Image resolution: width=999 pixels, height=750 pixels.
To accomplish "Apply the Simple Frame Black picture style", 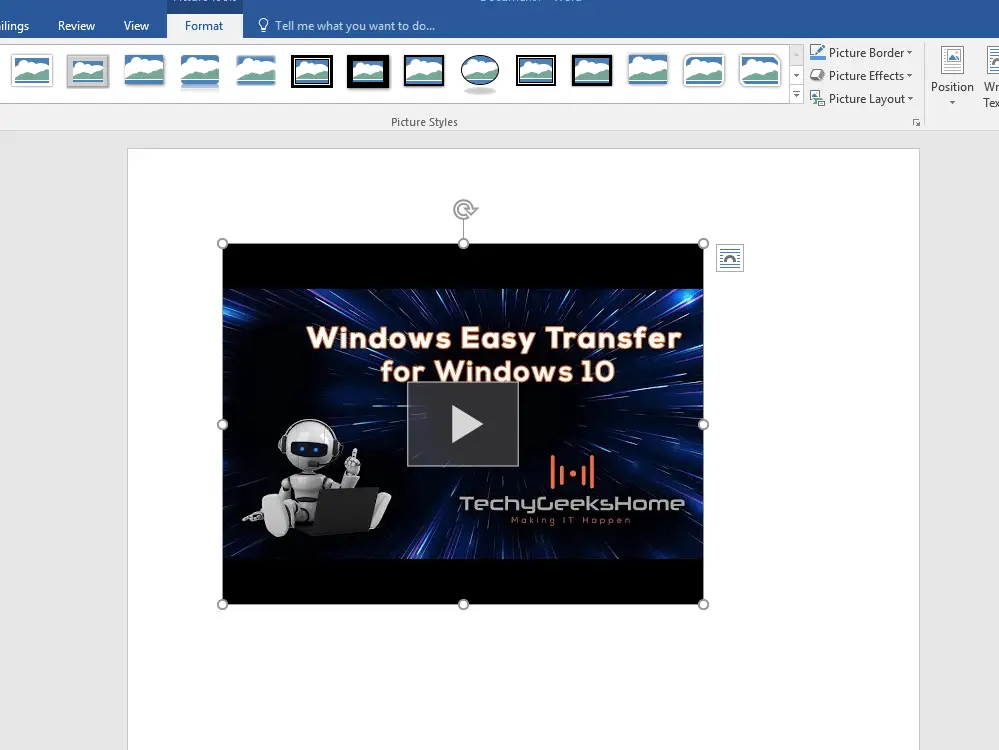I will point(424,71).
